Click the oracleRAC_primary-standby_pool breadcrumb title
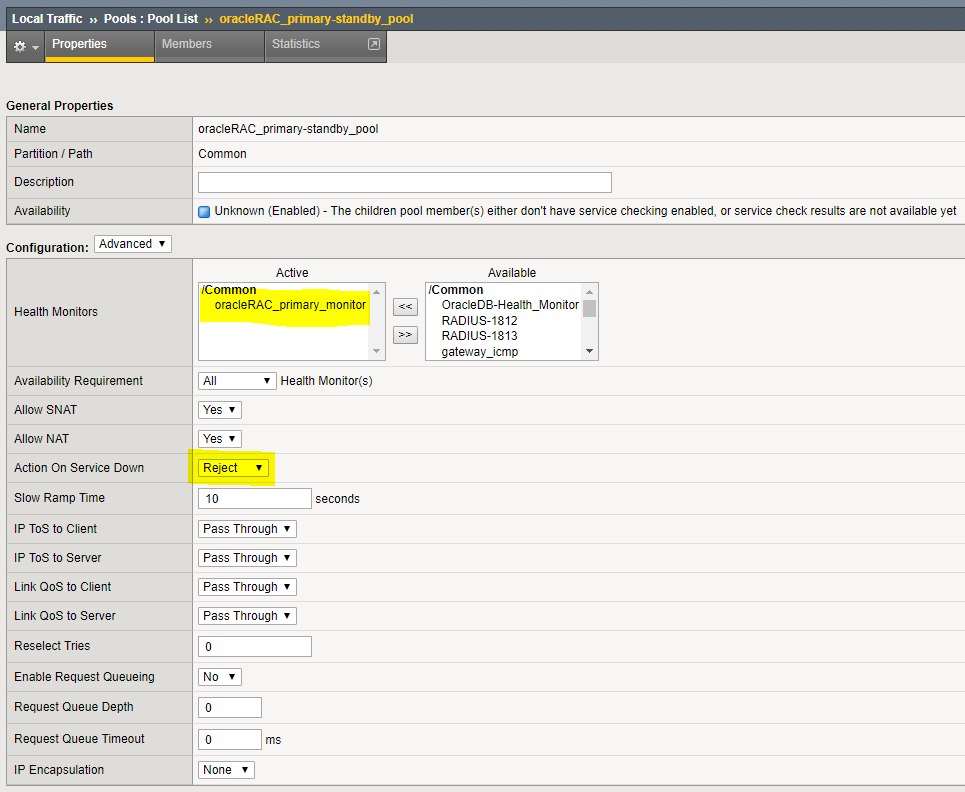This screenshot has width=965, height=792. pos(316,18)
